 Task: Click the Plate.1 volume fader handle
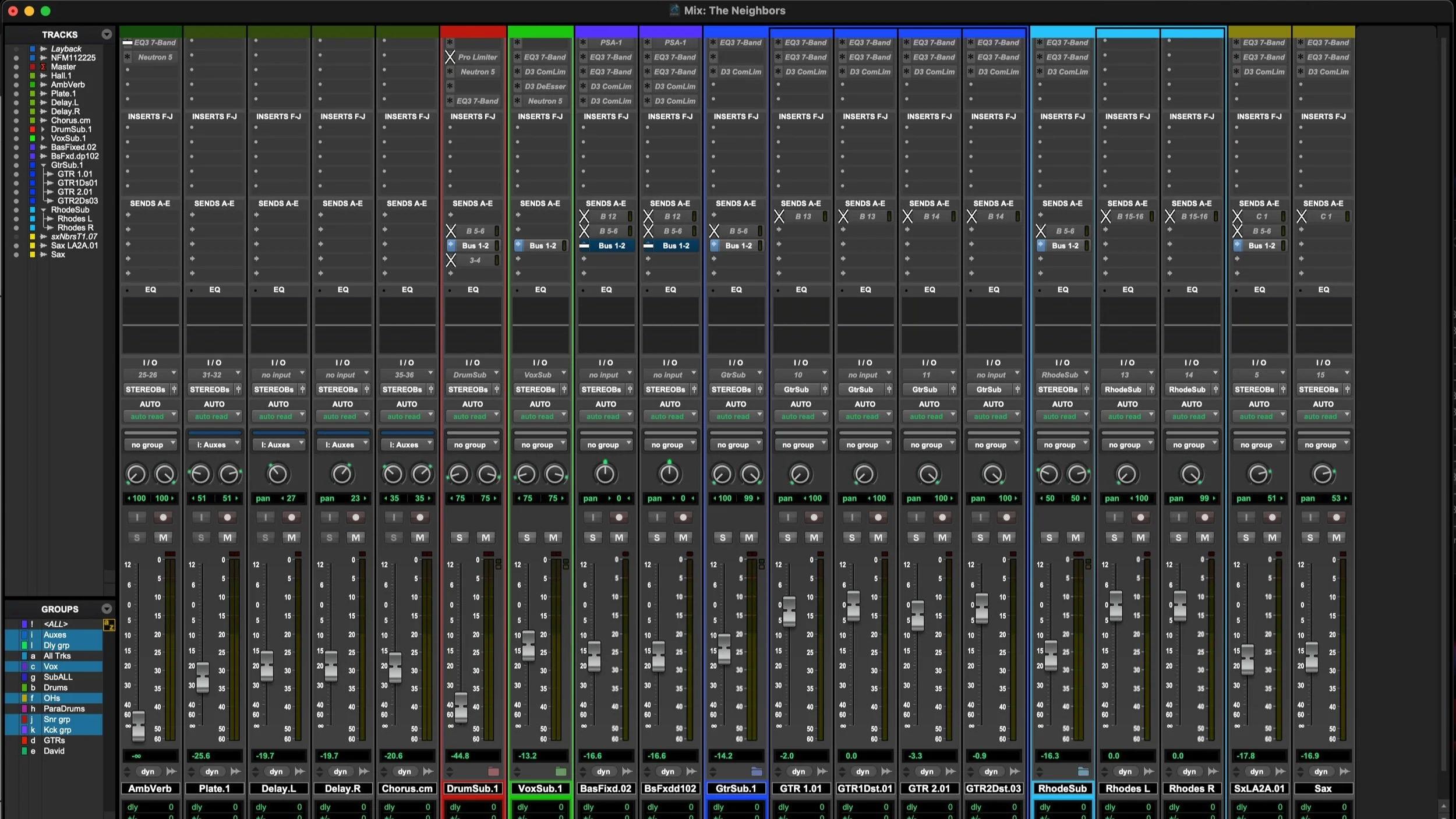(202, 677)
